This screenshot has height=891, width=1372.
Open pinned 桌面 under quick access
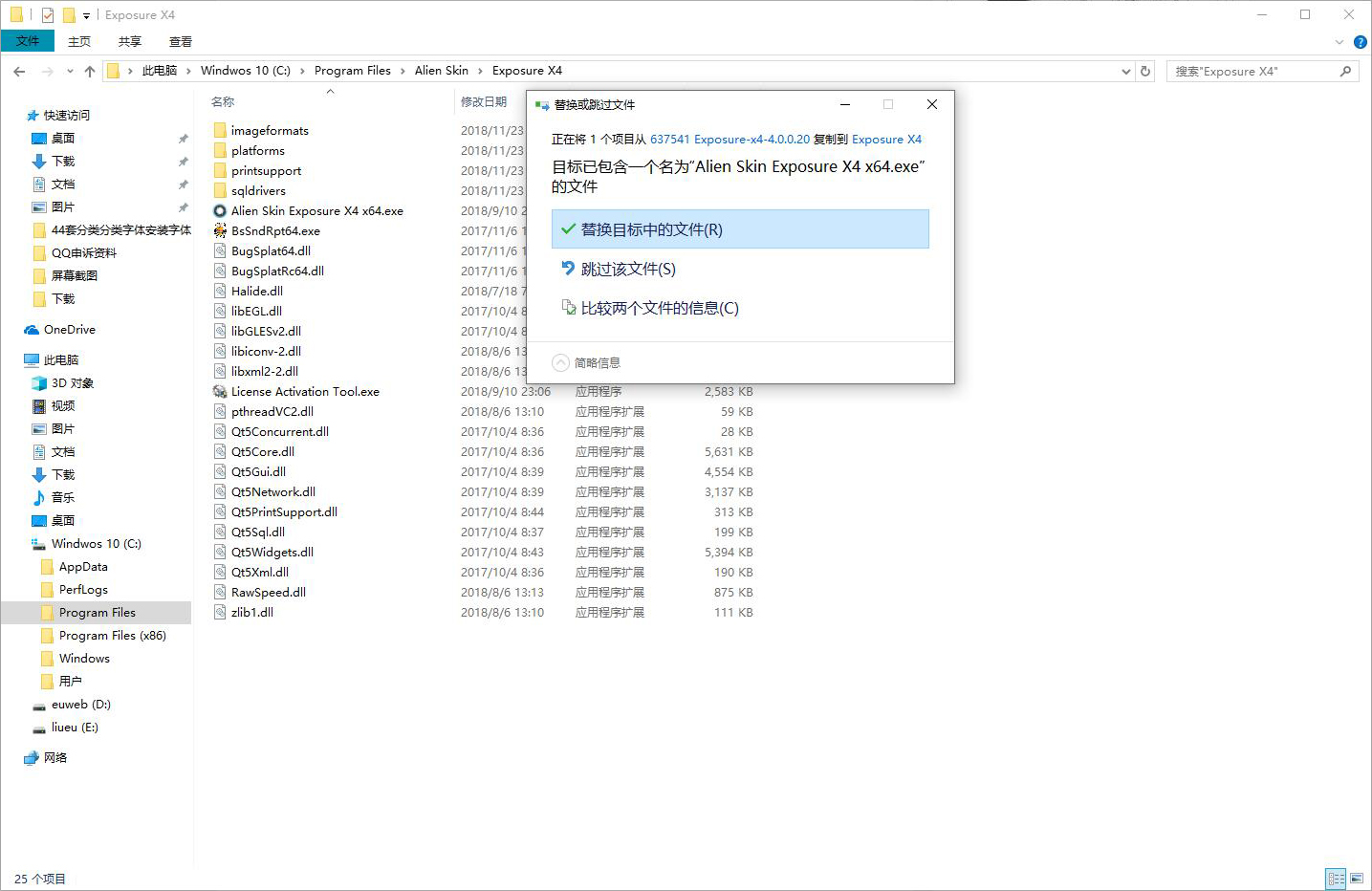tap(63, 139)
